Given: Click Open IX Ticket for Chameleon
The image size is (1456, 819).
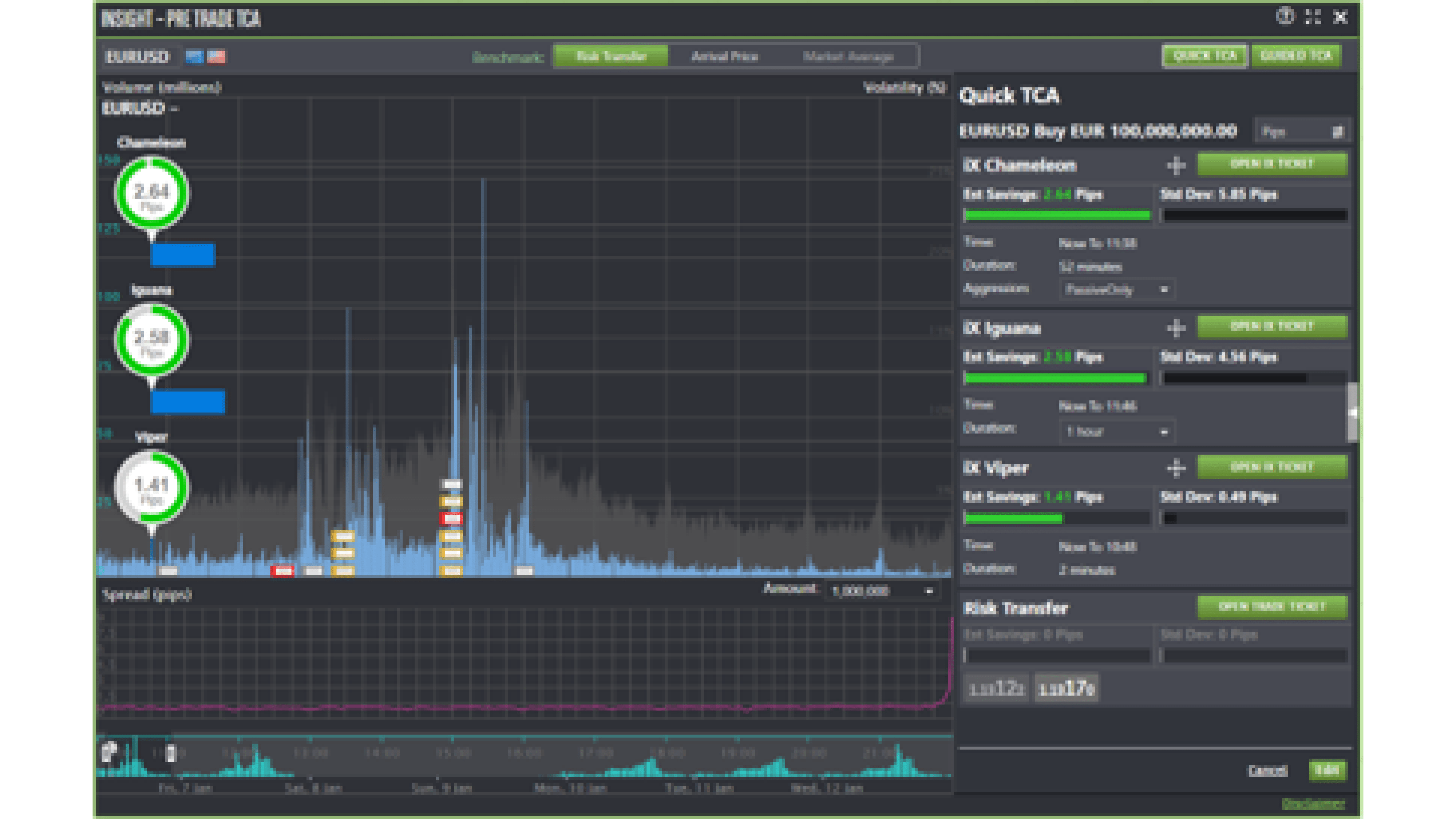Looking at the screenshot, I should pyautogui.click(x=1272, y=164).
